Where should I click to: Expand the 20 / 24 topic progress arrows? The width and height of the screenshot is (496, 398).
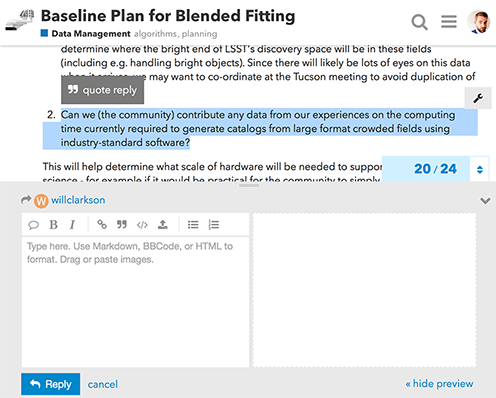pos(479,169)
